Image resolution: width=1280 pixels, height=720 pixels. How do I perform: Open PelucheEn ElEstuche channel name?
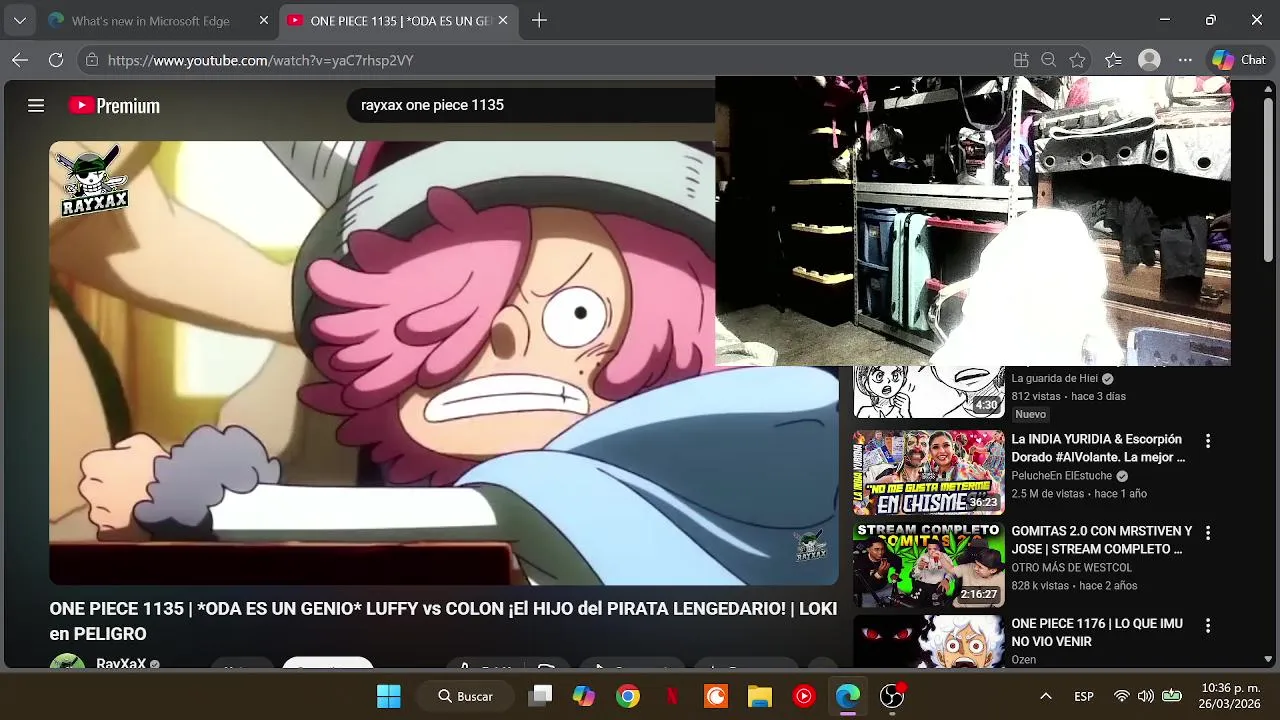tap(1061, 476)
